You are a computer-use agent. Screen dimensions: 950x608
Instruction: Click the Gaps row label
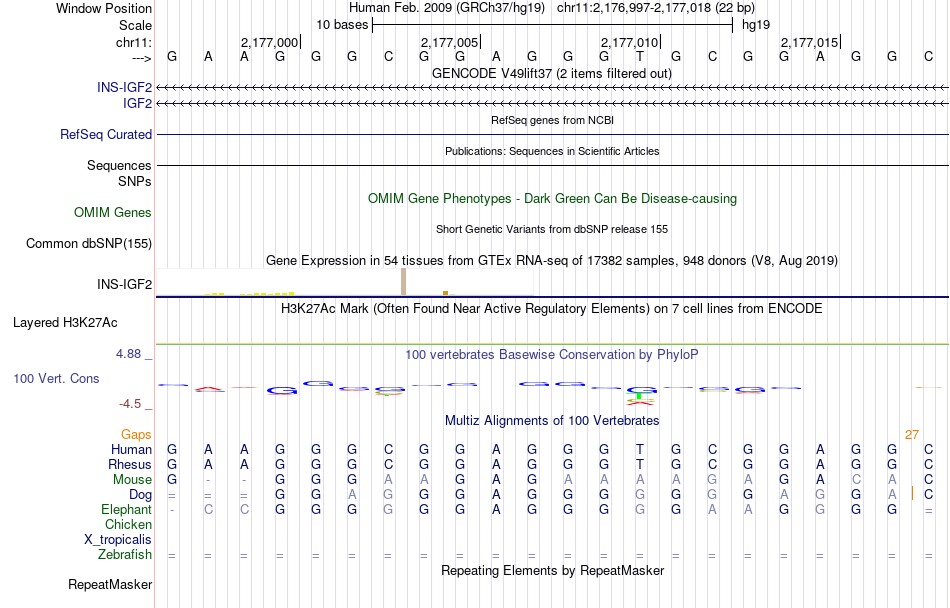(x=136, y=434)
